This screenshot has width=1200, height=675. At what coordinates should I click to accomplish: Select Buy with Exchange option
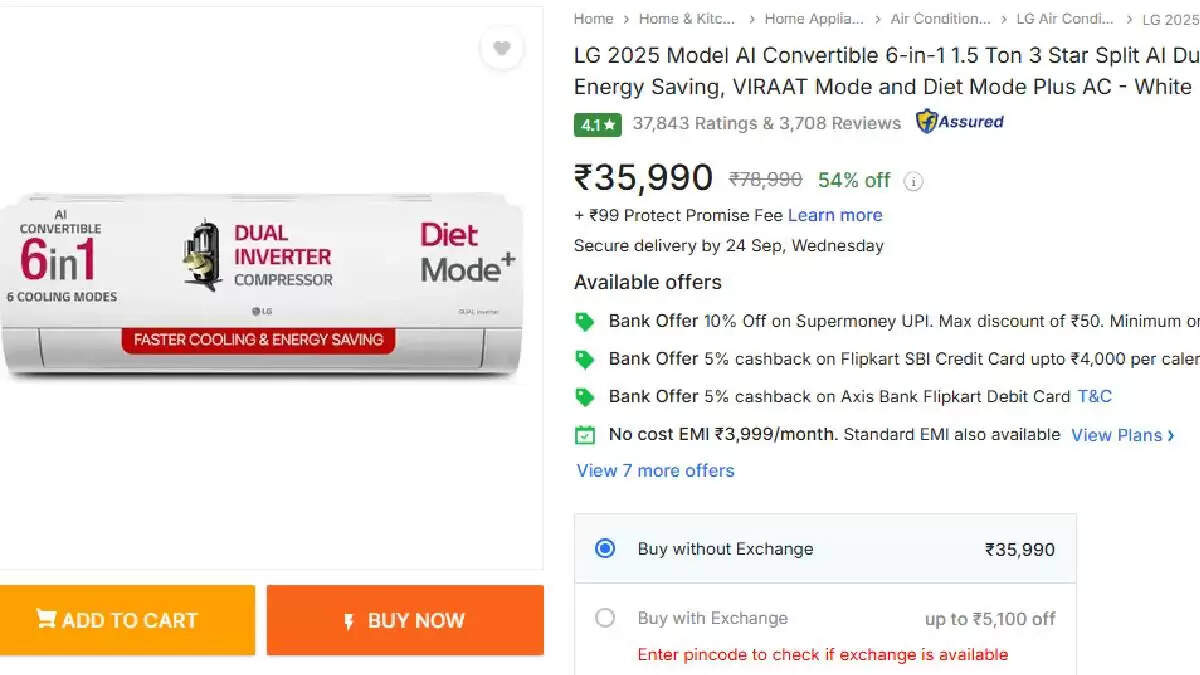[x=604, y=618]
